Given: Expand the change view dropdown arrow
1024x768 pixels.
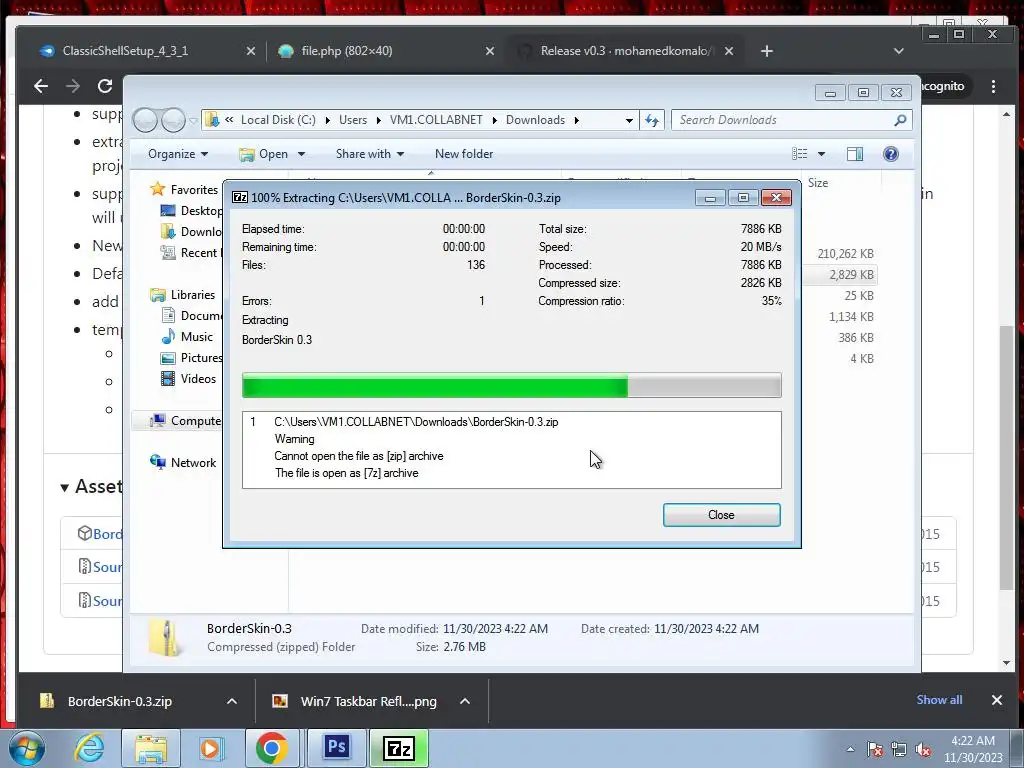Looking at the screenshot, I should (x=821, y=154).
